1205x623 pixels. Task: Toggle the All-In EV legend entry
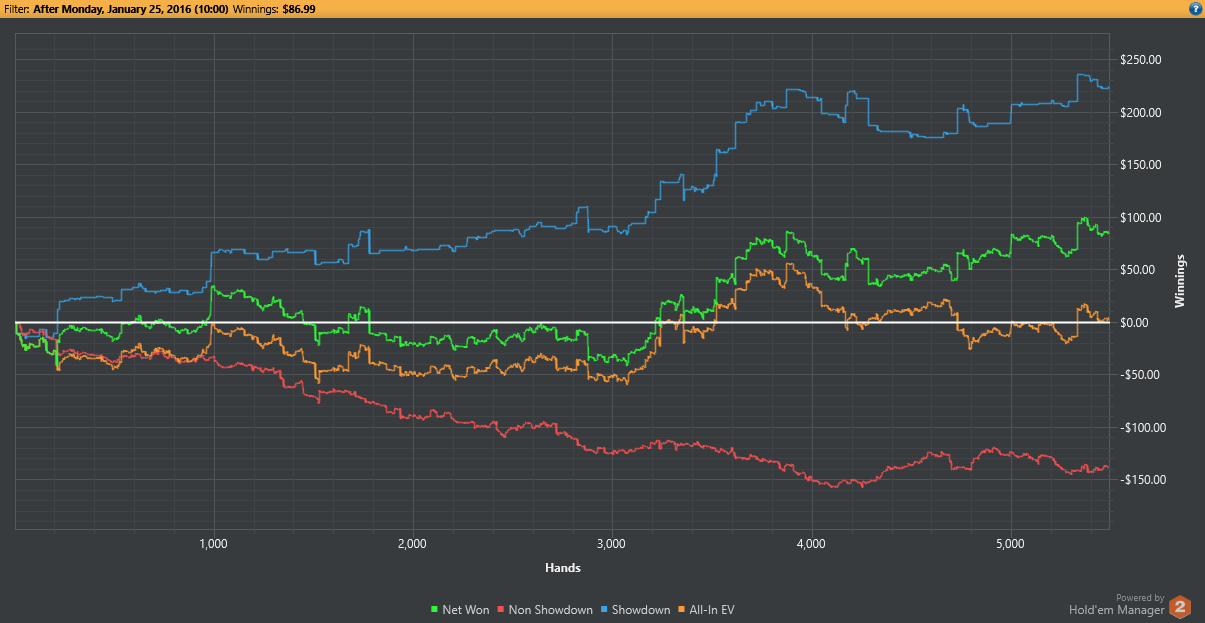pos(707,609)
